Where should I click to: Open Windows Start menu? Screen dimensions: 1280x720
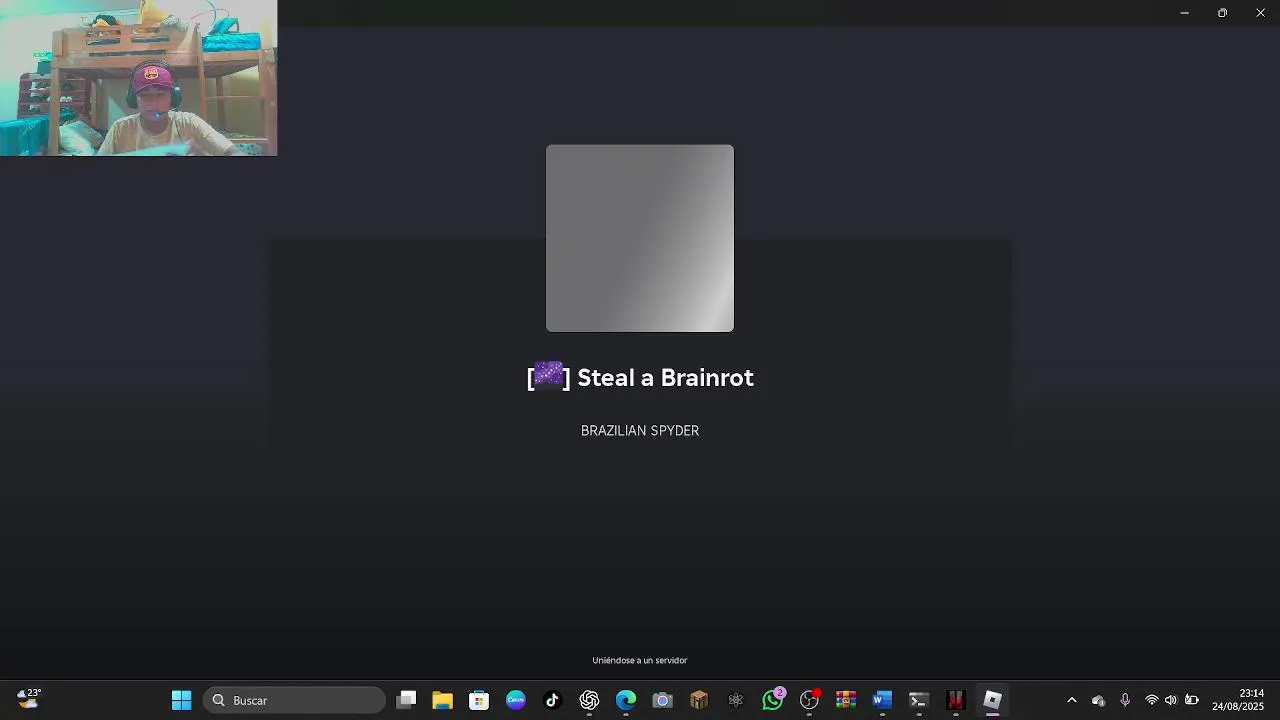pos(181,700)
